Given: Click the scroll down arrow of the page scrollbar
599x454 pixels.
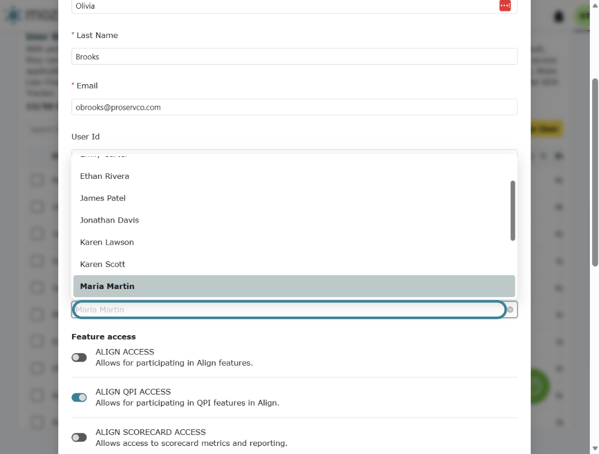Looking at the screenshot, I should (595, 448).
